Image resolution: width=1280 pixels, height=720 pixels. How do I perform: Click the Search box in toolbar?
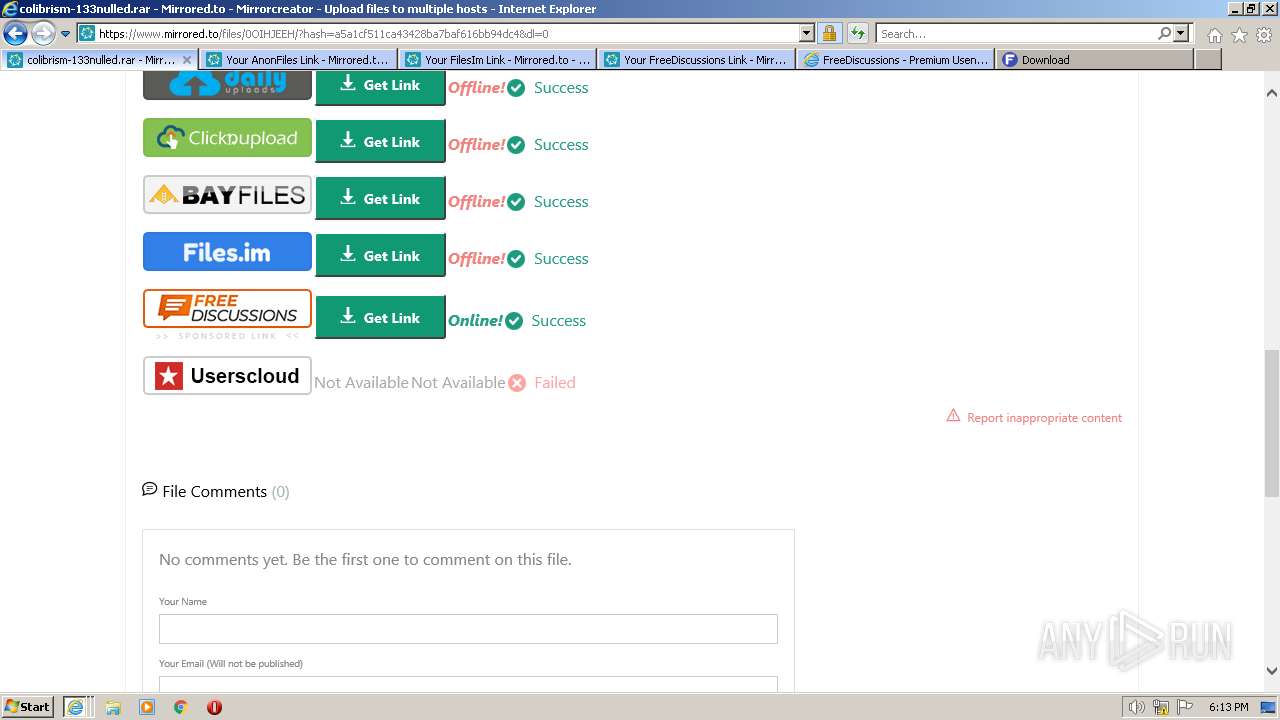click(1015, 33)
